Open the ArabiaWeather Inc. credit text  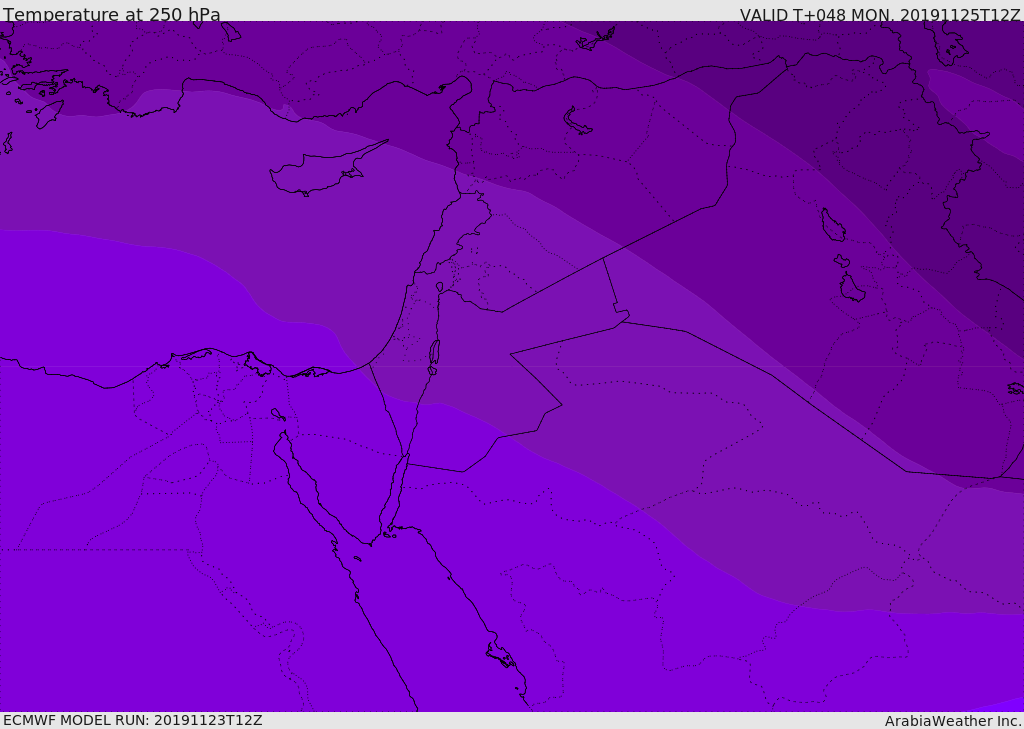953,721
